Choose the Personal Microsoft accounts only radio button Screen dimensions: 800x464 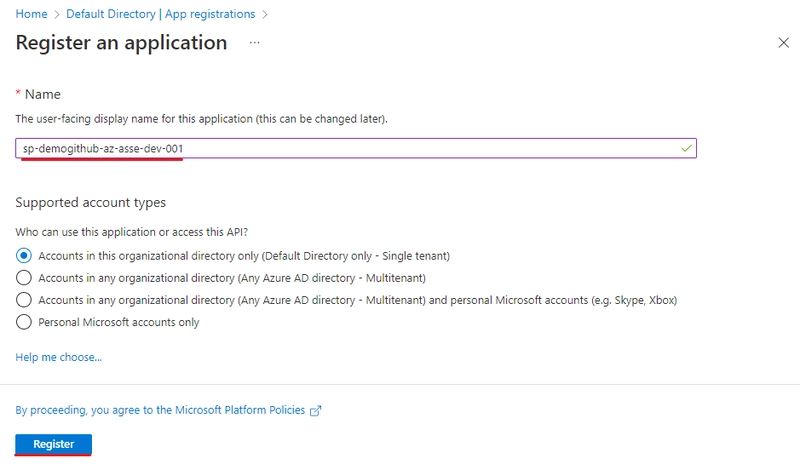pos(23,322)
